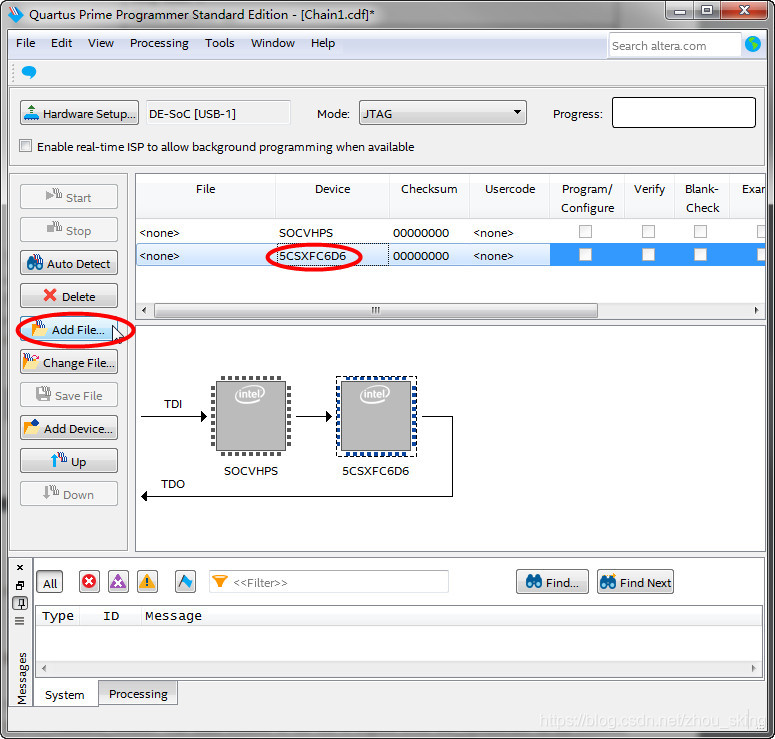The width and height of the screenshot is (775, 739).
Task: Toggle critical warning messages filter icon
Action: pyautogui.click(x=118, y=582)
